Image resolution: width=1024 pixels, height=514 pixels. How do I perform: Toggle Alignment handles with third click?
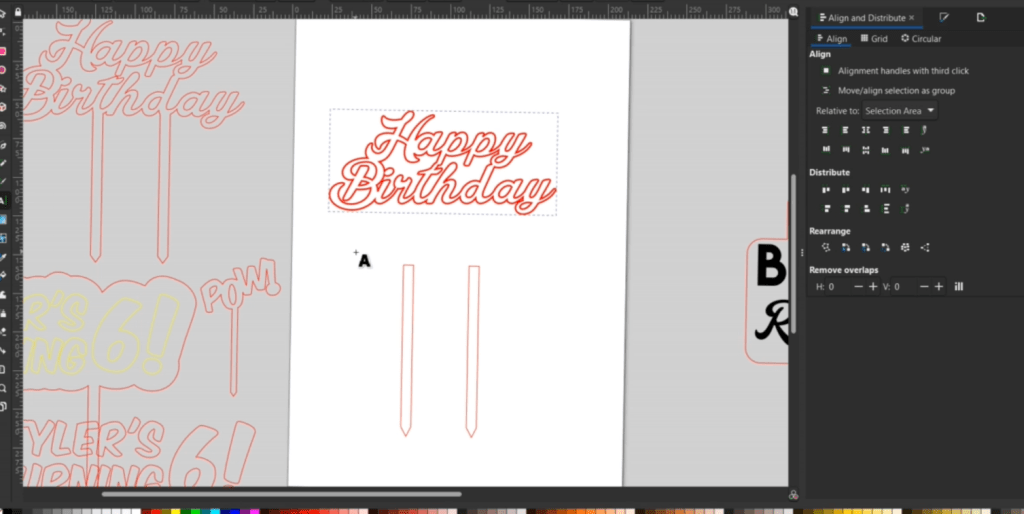click(825, 71)
